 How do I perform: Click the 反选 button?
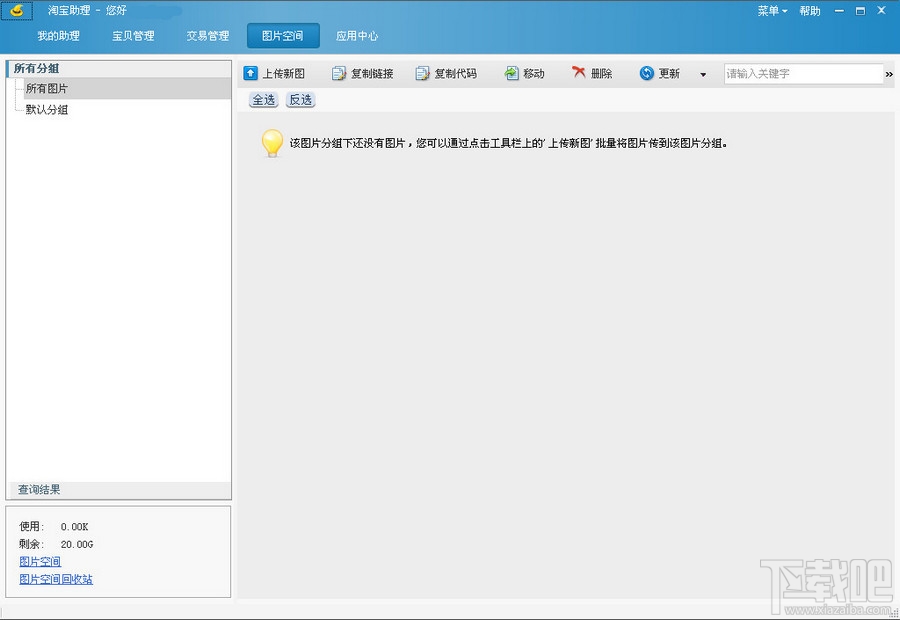point(301,100)
